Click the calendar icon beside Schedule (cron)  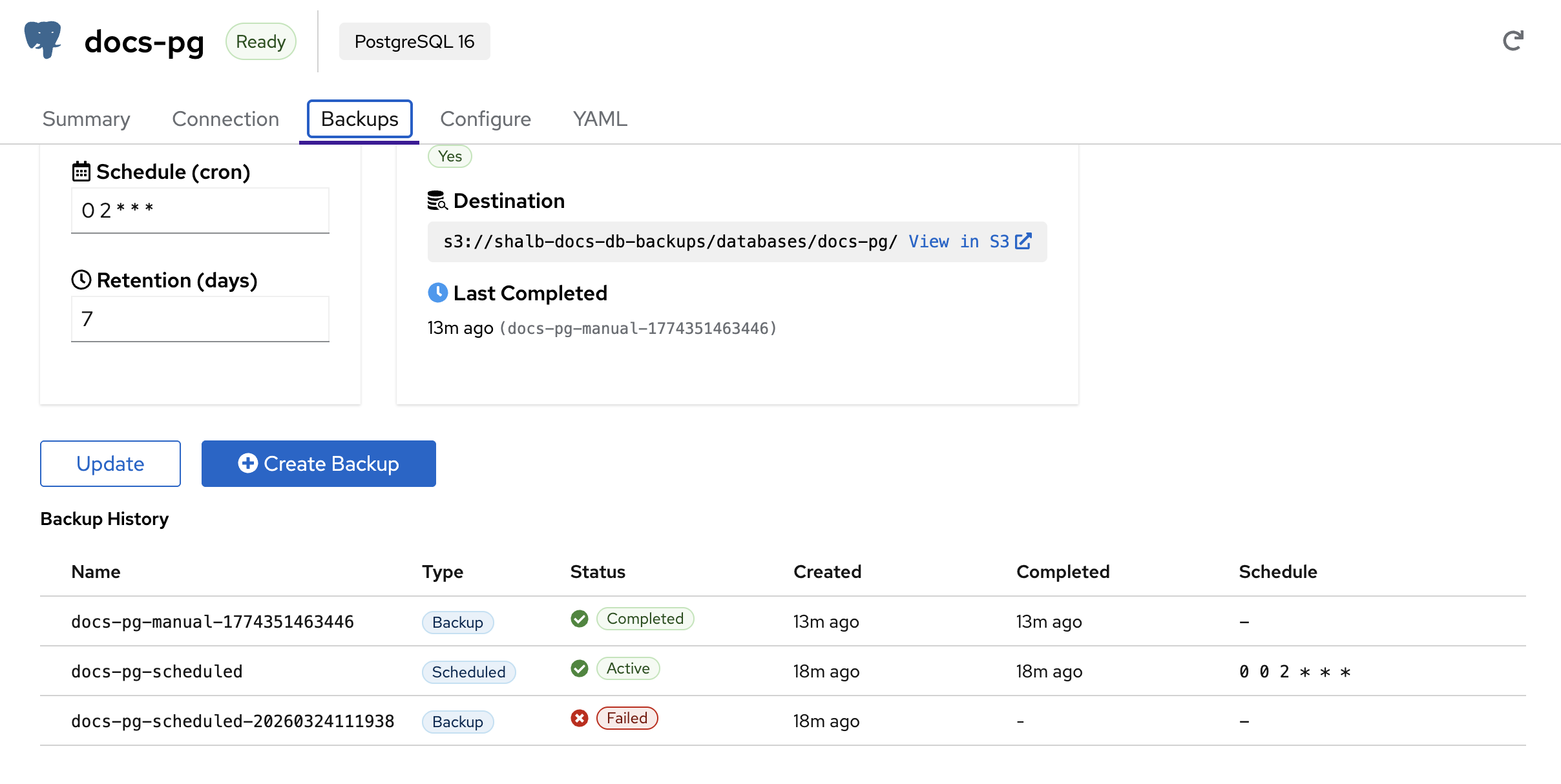pos(81,172)
